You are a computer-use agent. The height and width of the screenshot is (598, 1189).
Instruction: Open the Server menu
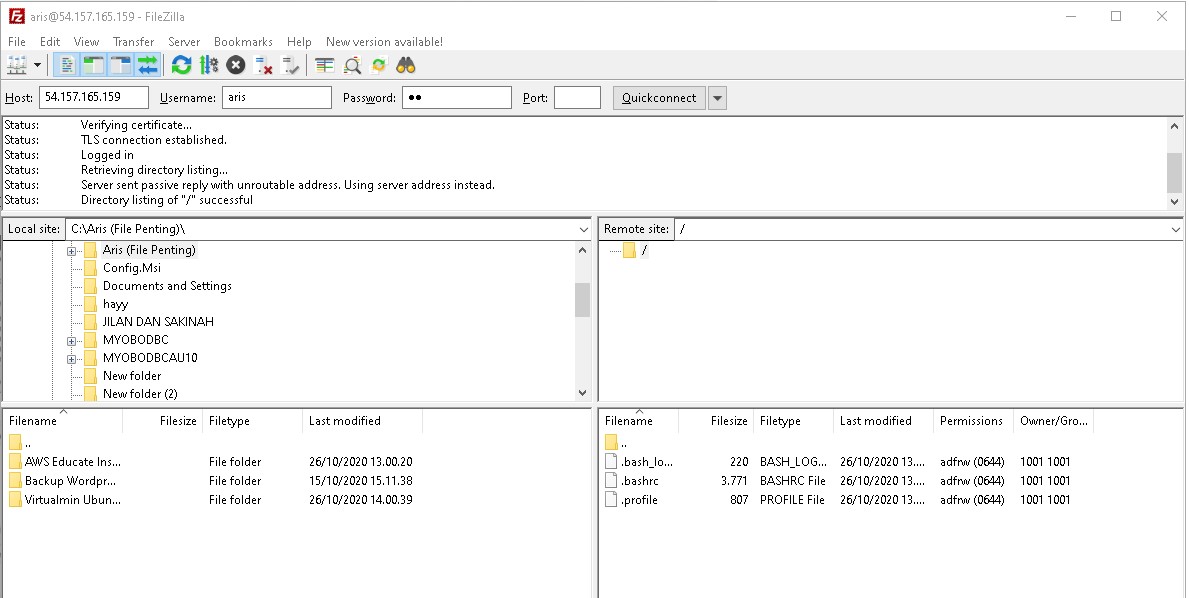184,42
